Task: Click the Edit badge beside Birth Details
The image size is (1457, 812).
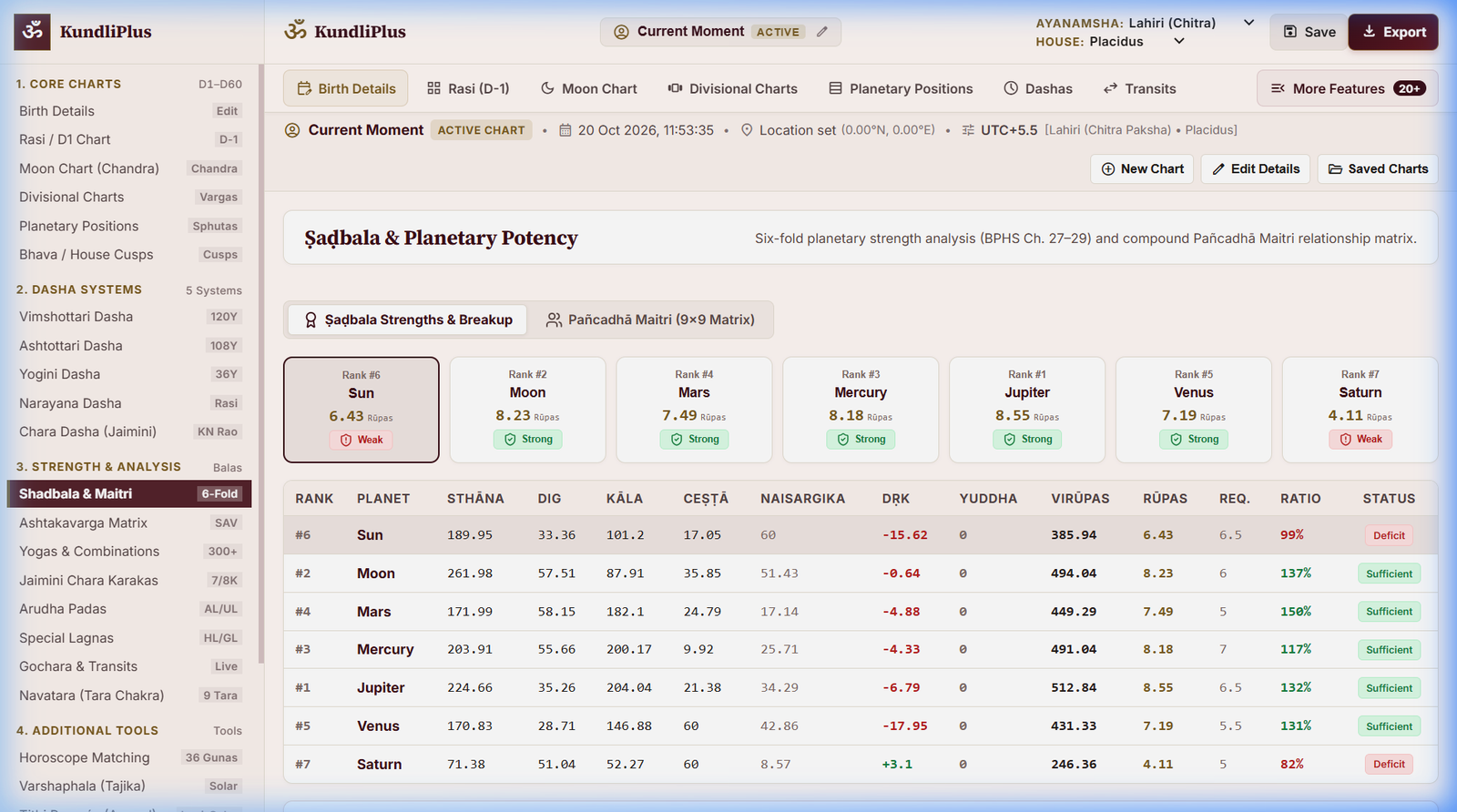Action: [227, 111]
